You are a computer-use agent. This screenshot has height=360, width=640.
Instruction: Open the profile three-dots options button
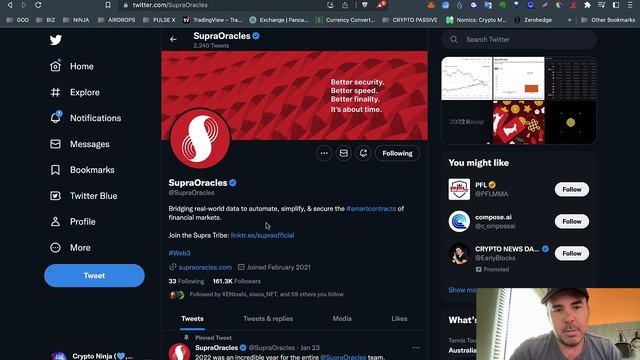coord(324,153)
